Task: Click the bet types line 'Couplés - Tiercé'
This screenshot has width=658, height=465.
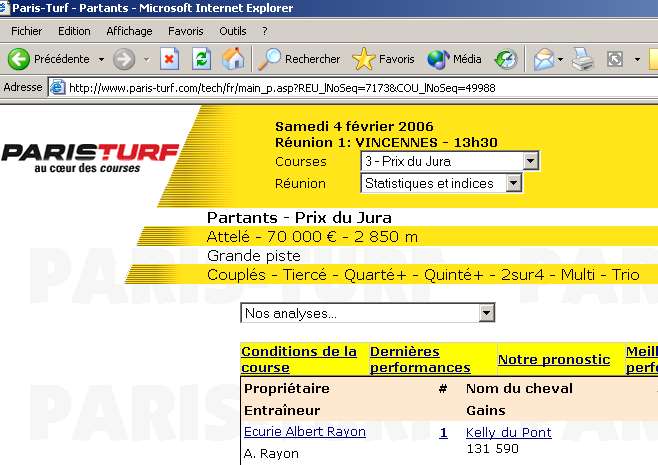Action: coord(423,275)
